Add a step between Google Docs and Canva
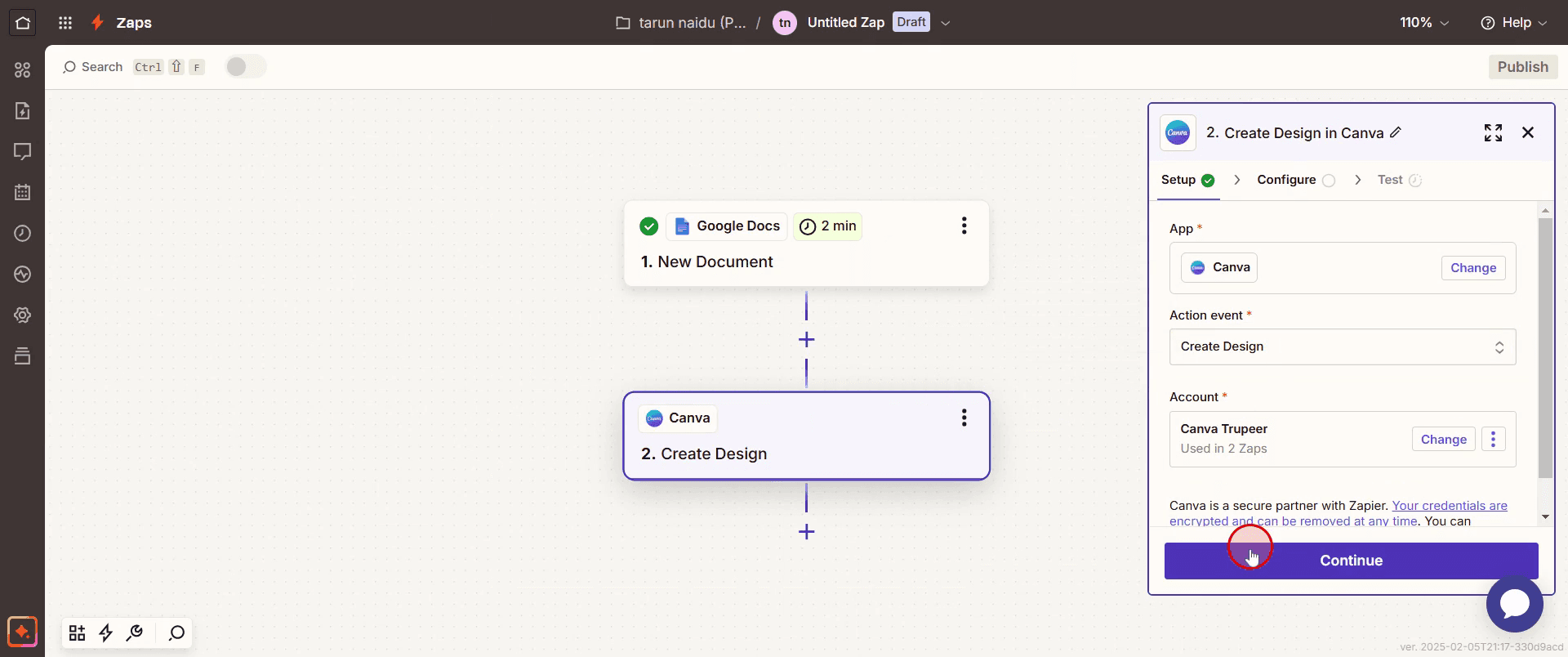 806,339
